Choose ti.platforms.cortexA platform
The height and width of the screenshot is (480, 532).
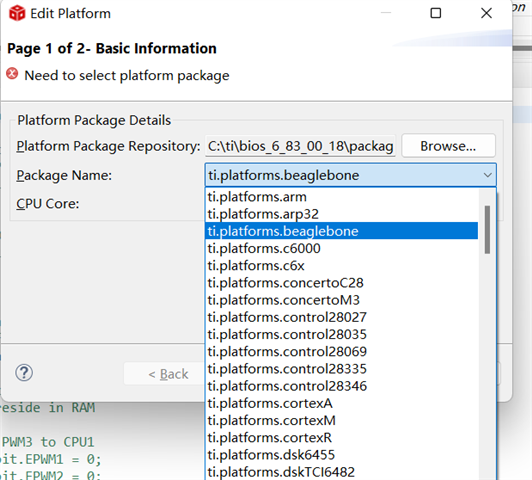[342, 403]
